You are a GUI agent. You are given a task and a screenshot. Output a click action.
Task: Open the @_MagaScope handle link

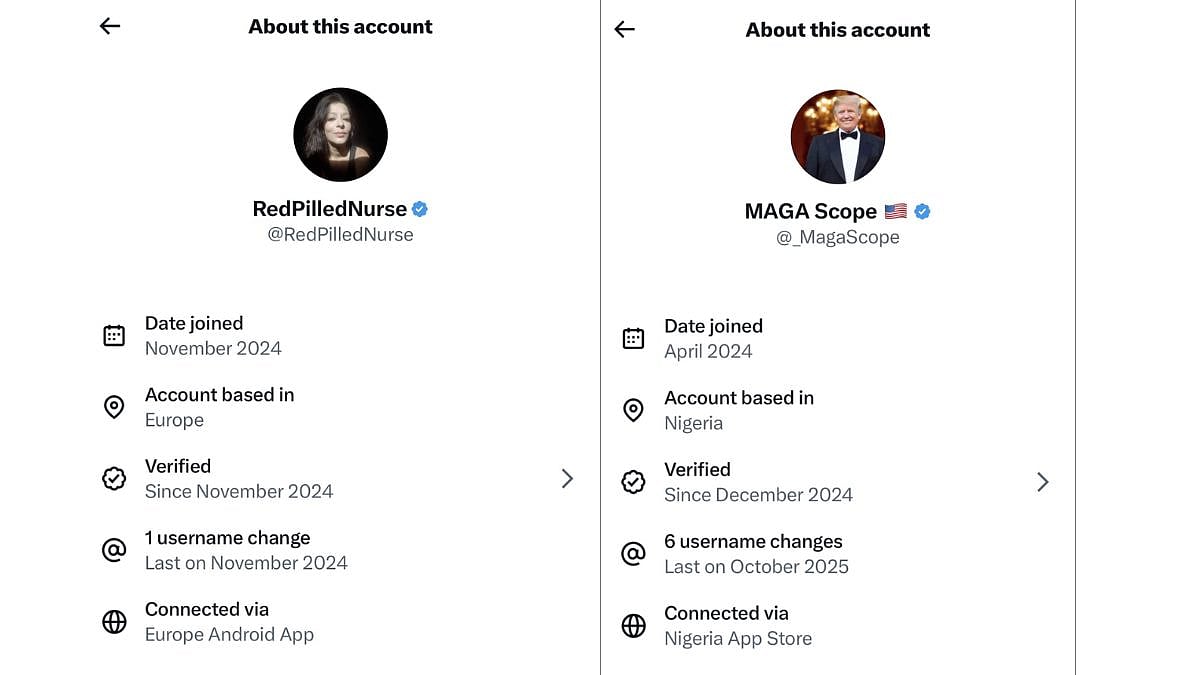[x=837, y=237]
